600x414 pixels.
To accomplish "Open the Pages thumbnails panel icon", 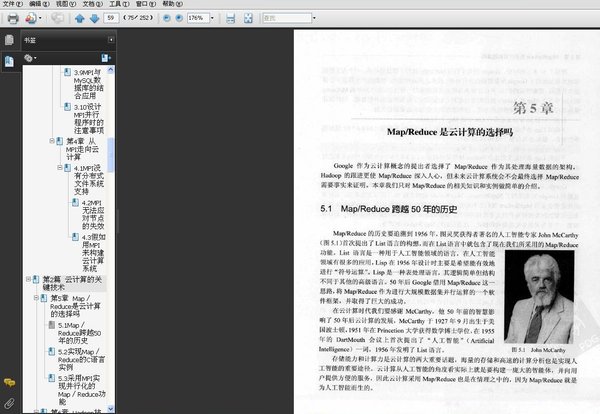I will (x=9, y=41).
